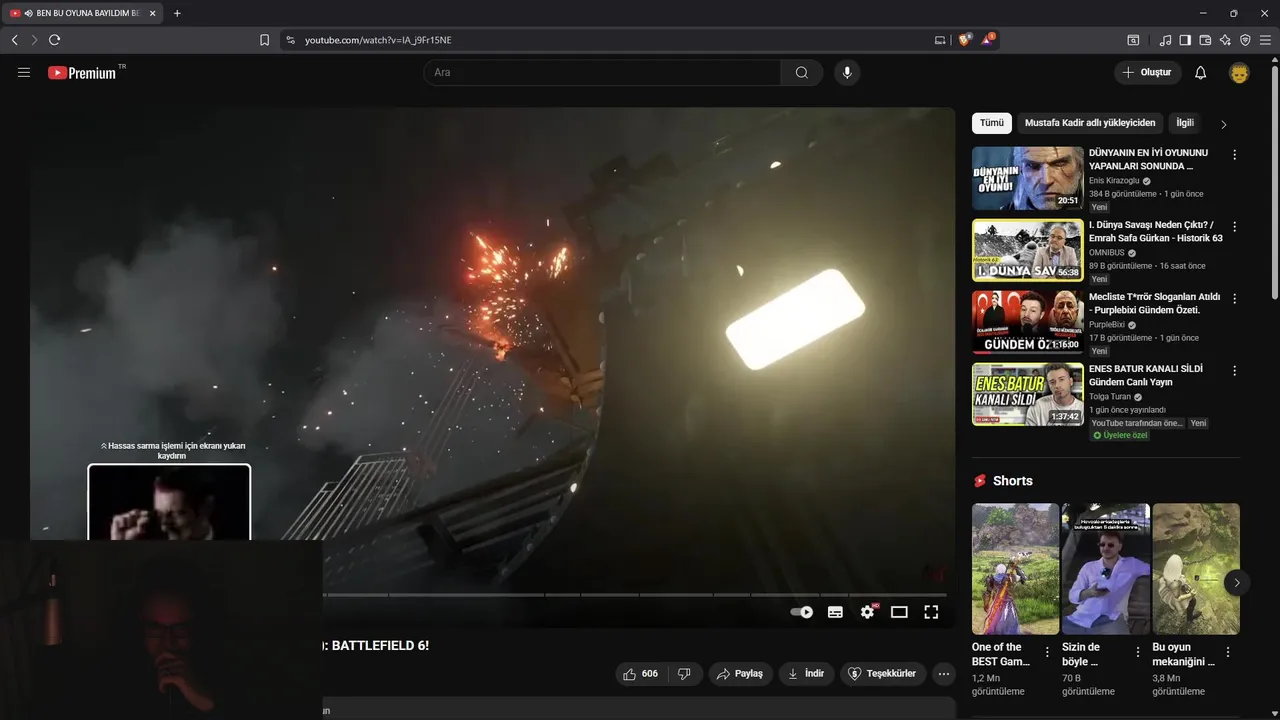The width and height of the screenshot is (1280, 720).
Task: Open Enis Kirazoglu channel name
Action: coord(1115,181)
